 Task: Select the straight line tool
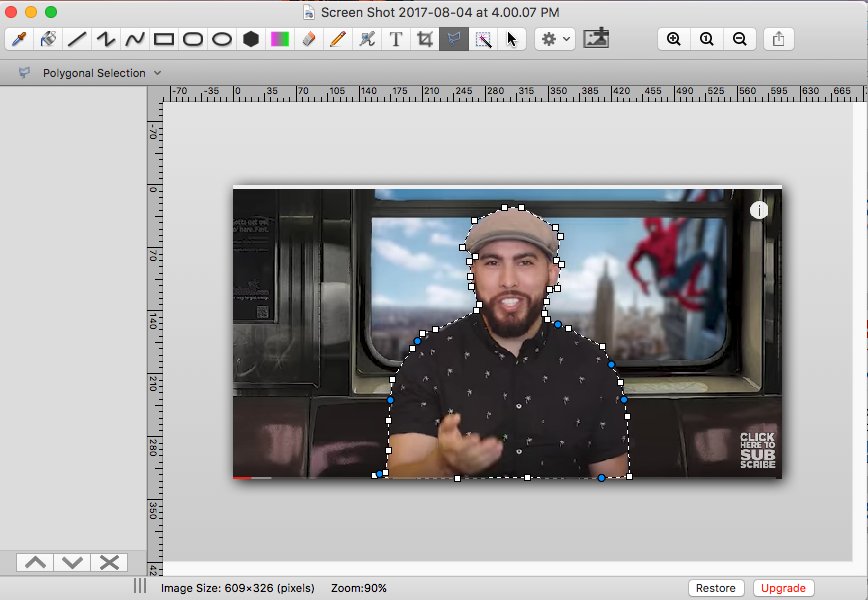coord(77,39)
